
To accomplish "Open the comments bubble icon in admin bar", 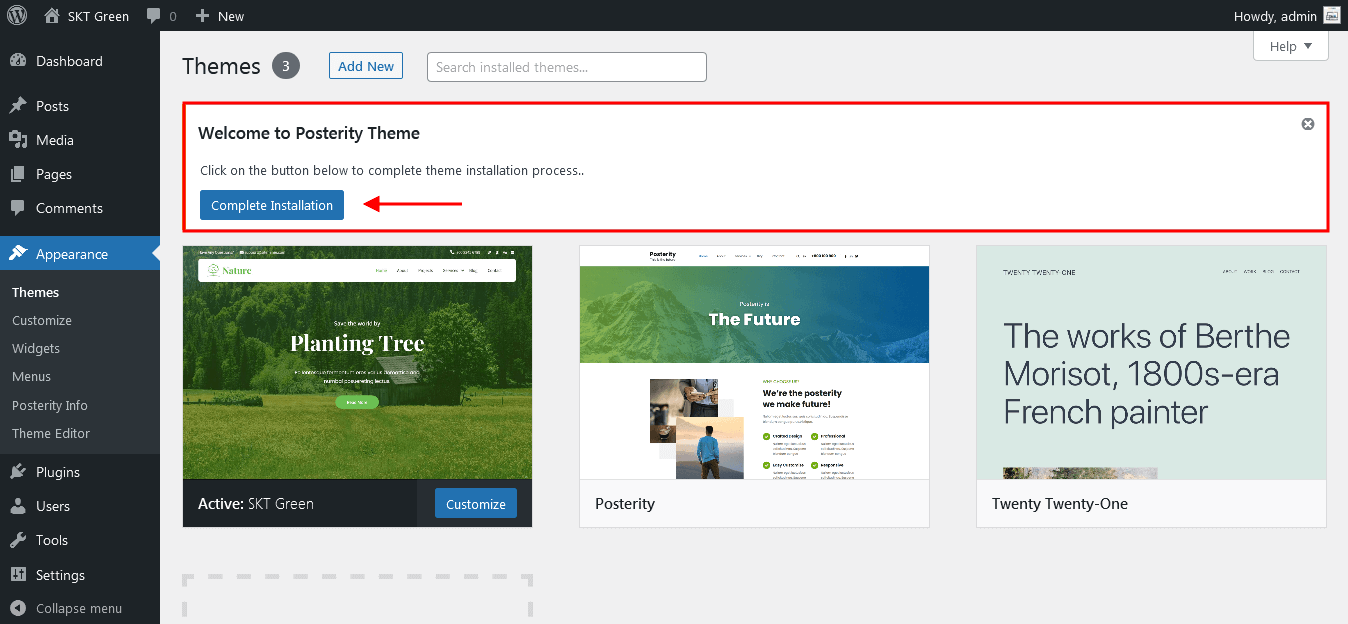I will click(153, 16).
